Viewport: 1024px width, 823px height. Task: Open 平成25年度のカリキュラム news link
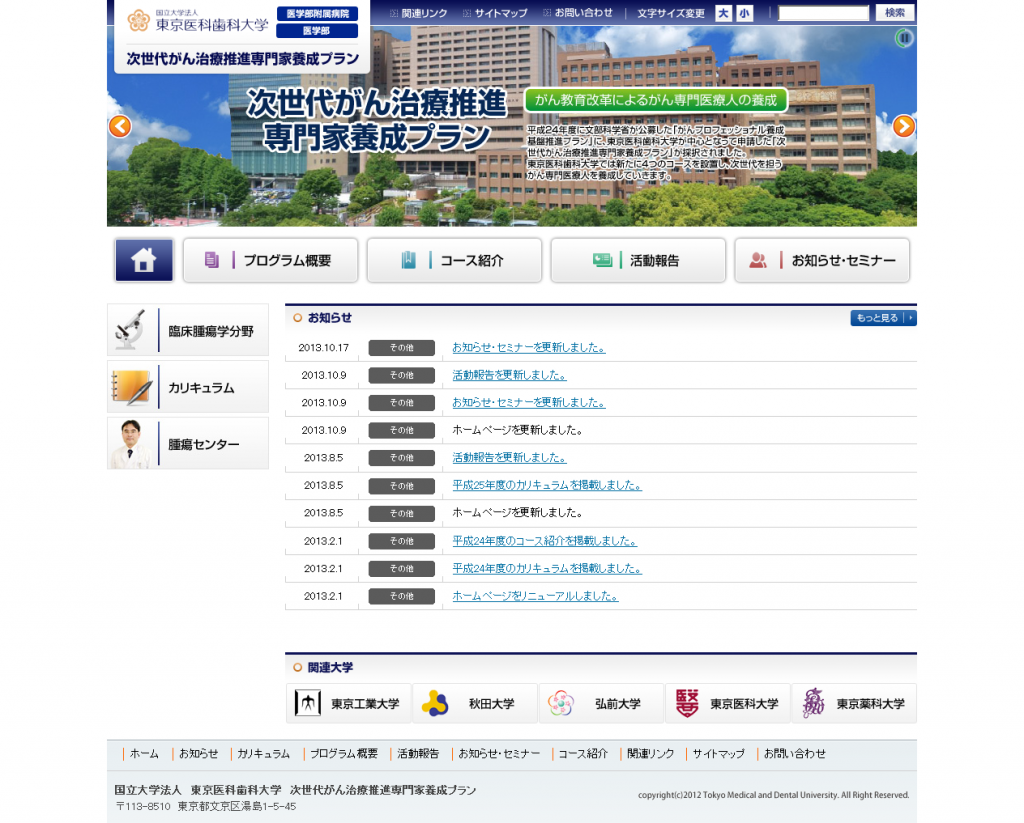pos(546,485)
